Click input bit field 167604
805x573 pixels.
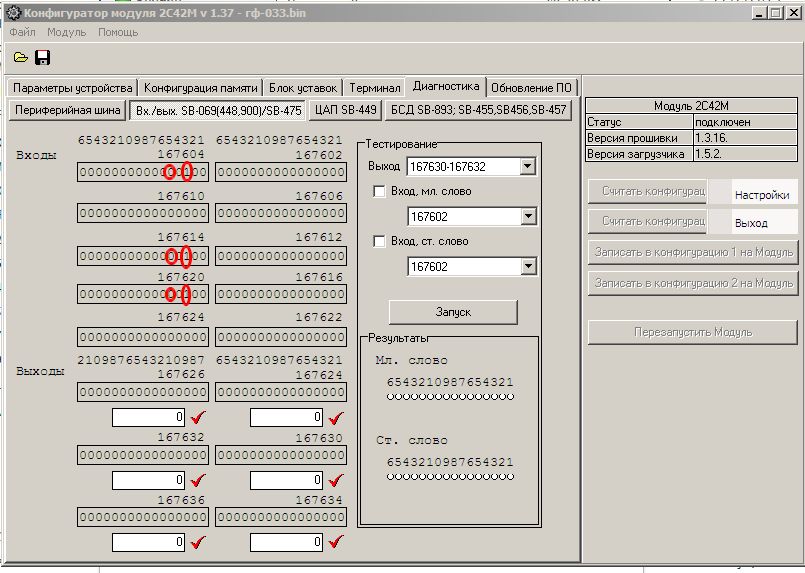click(x=143, y=173)
